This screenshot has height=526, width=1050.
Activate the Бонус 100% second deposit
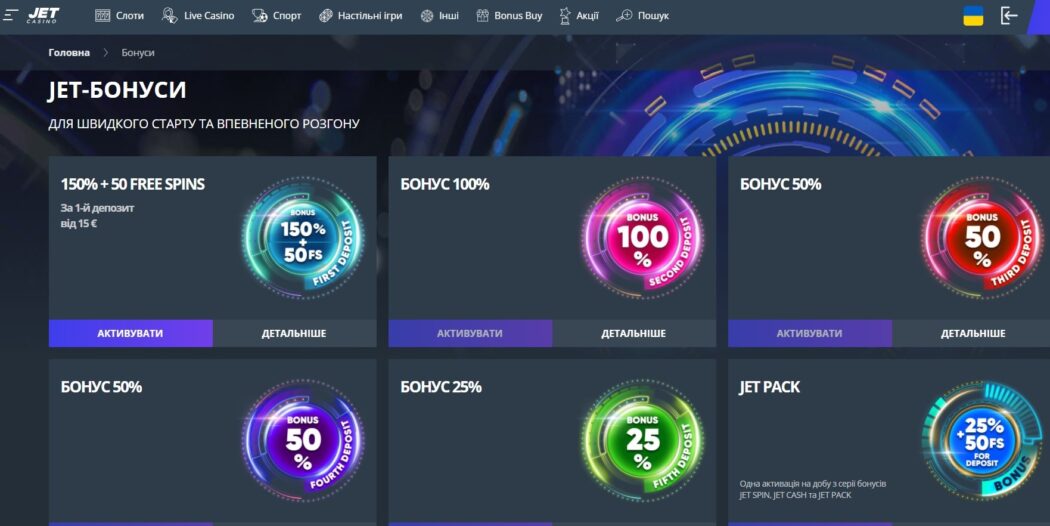470,333
